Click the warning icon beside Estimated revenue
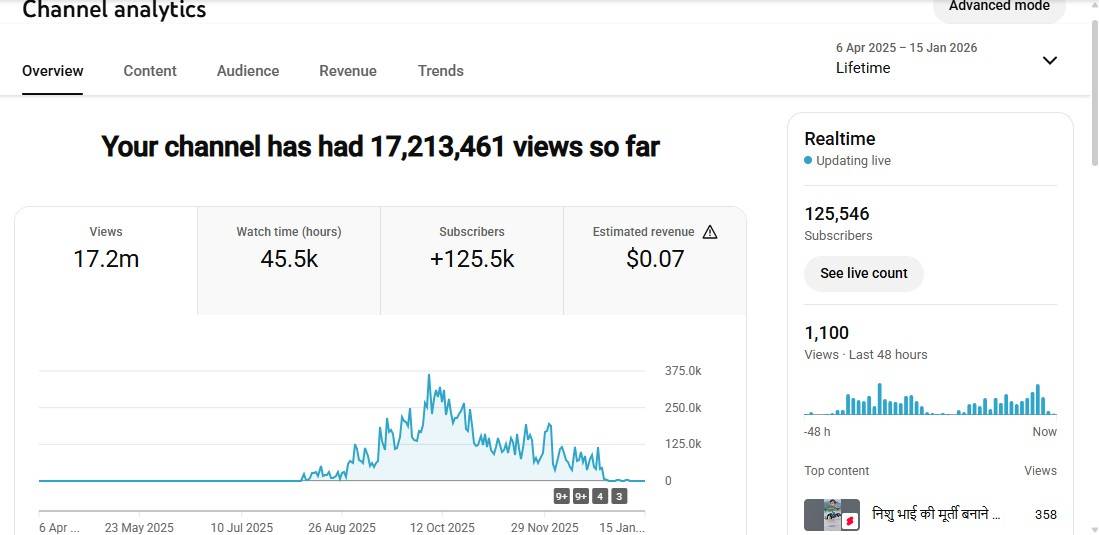Viewport: 1099px width, 535px height. point(710,232)
